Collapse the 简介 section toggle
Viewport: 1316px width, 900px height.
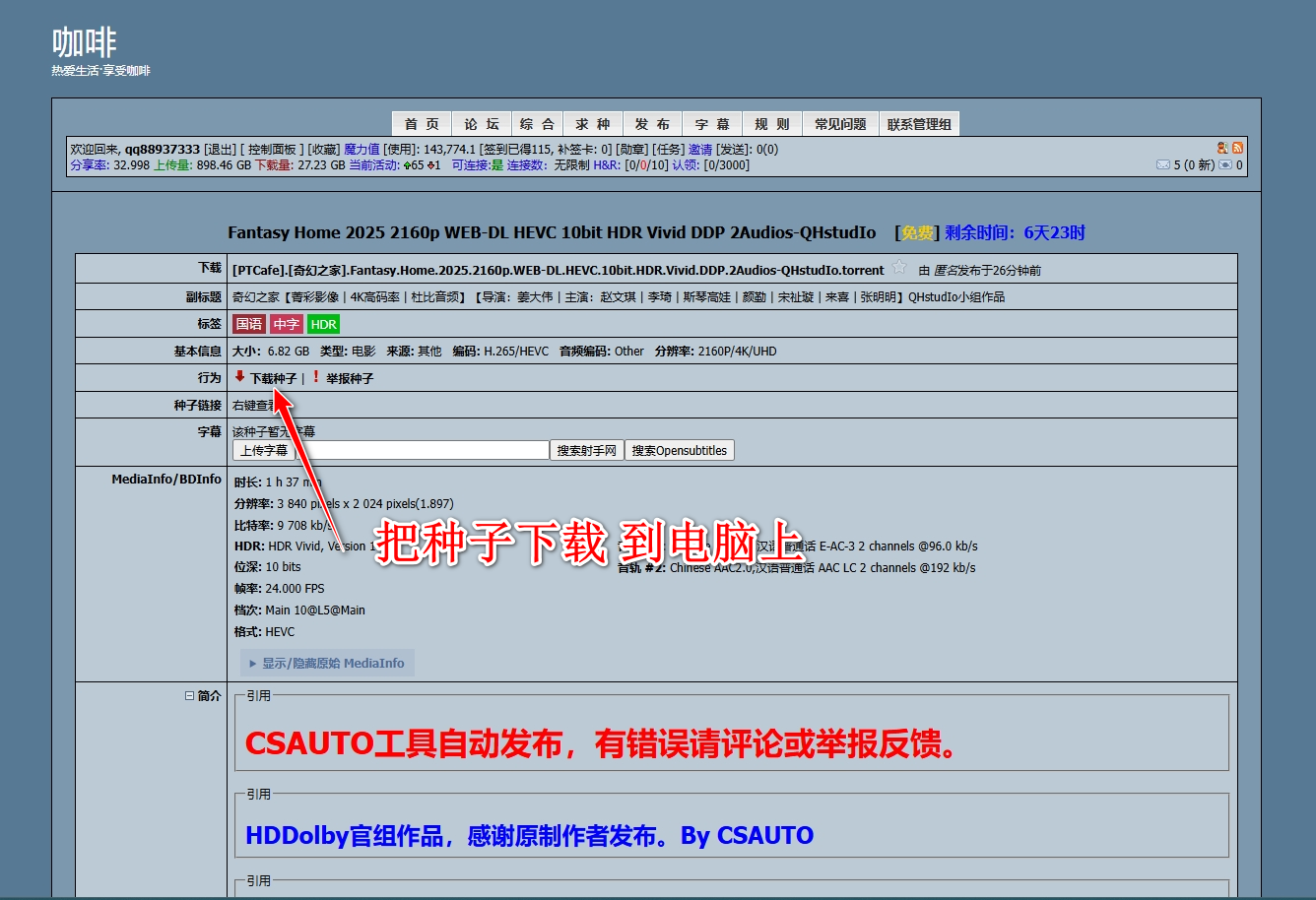coord(189,695)
